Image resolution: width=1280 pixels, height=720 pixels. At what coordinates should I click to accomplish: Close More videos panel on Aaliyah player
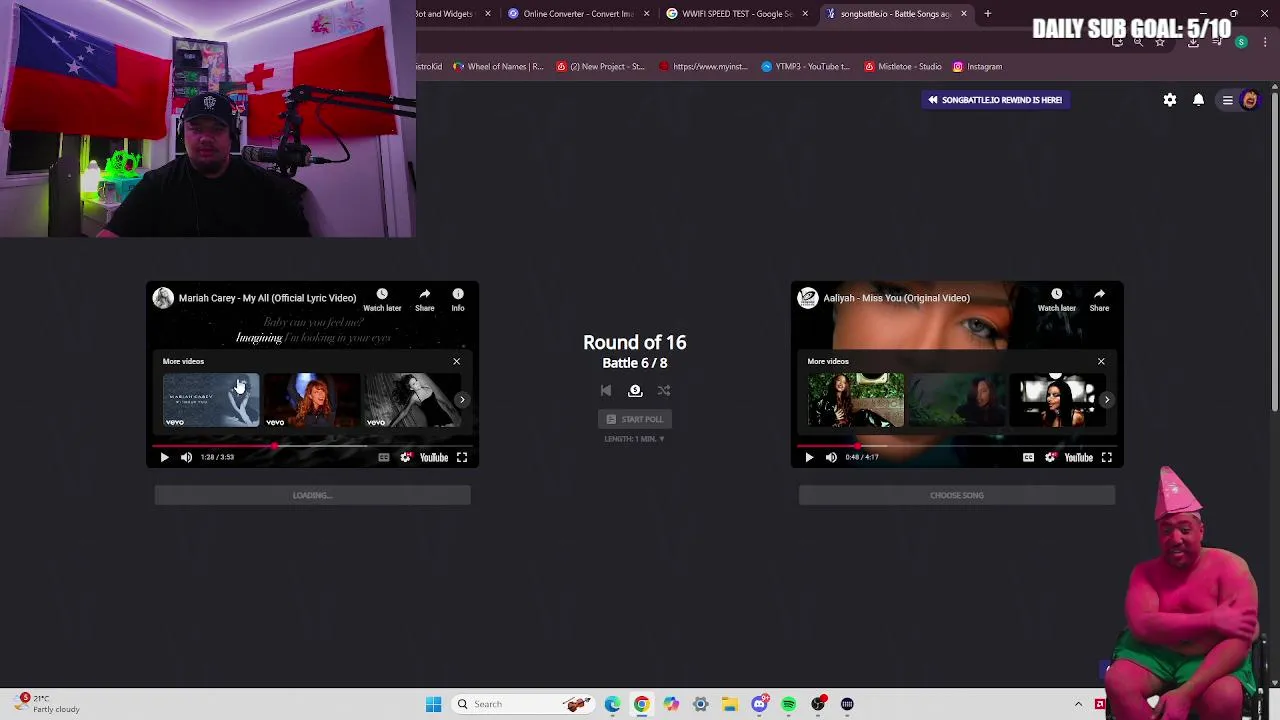pyautogui.click(x=1101, y=361)
